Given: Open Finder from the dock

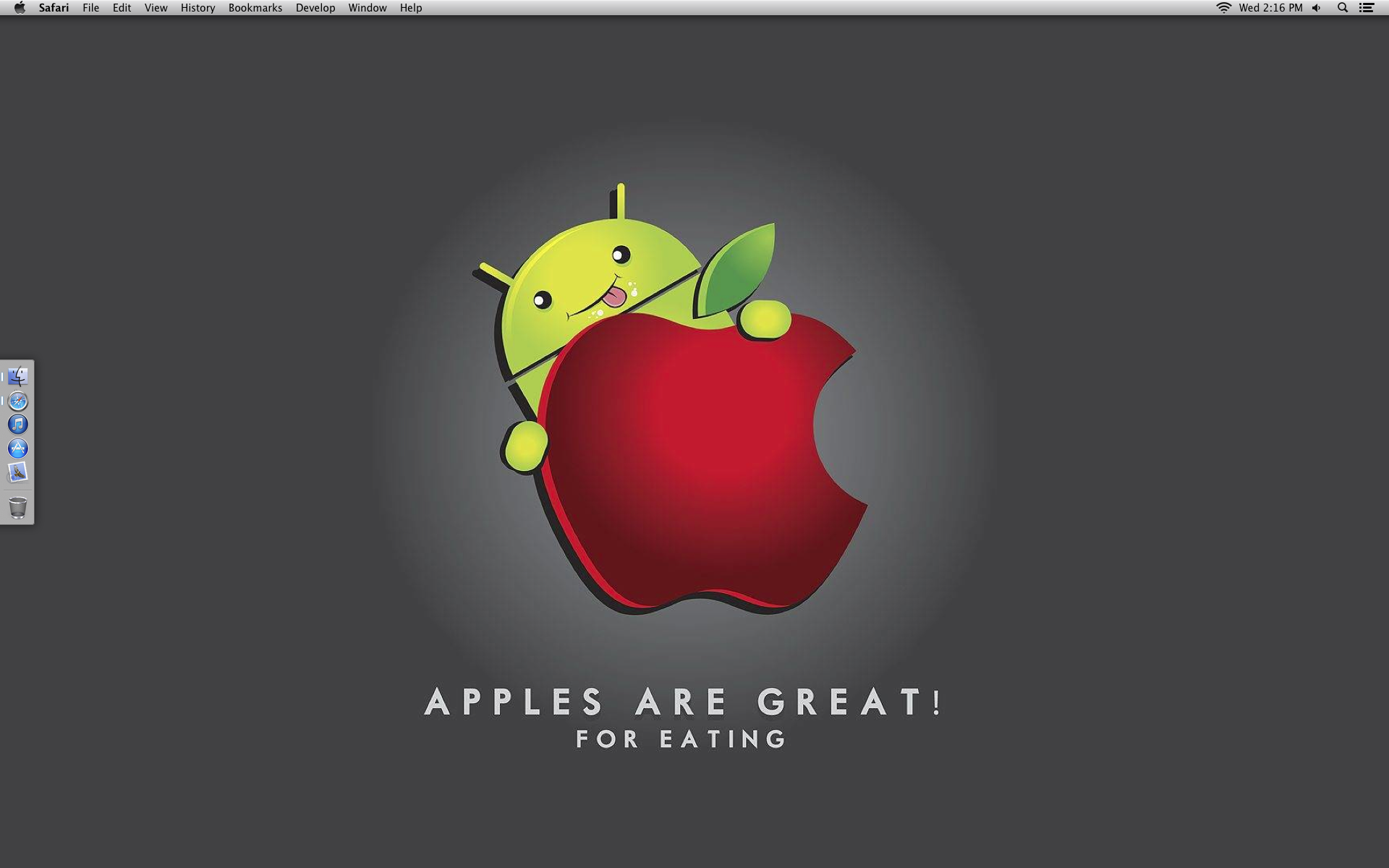Looking at the screenshot, I should 17,376.
